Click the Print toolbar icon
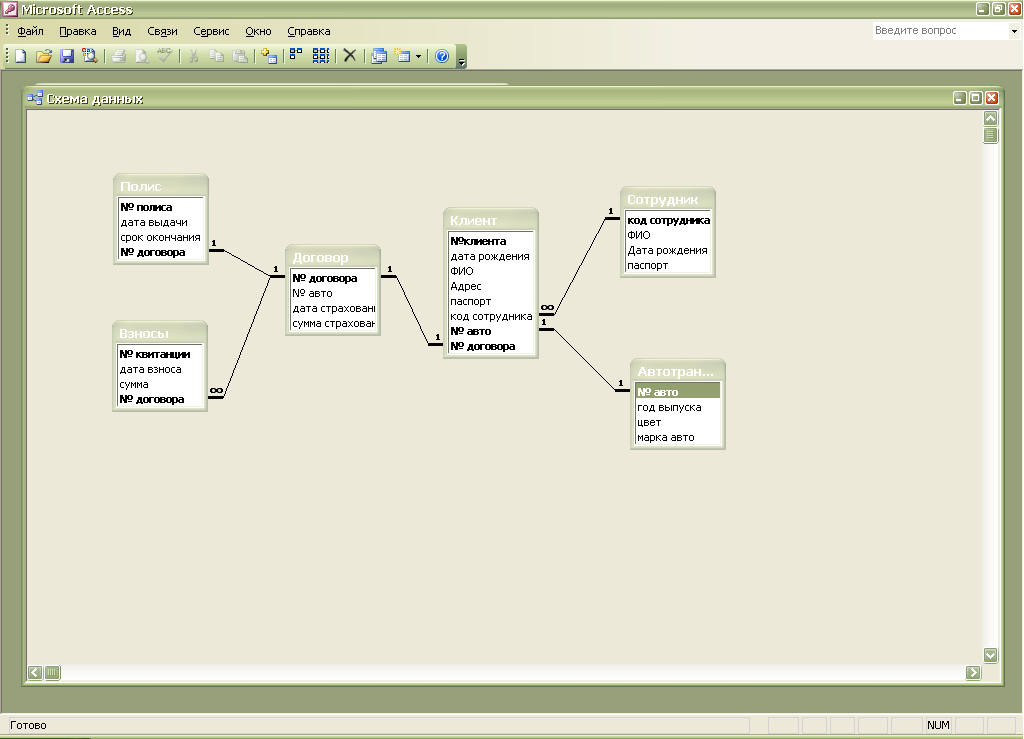 [119, 56]
